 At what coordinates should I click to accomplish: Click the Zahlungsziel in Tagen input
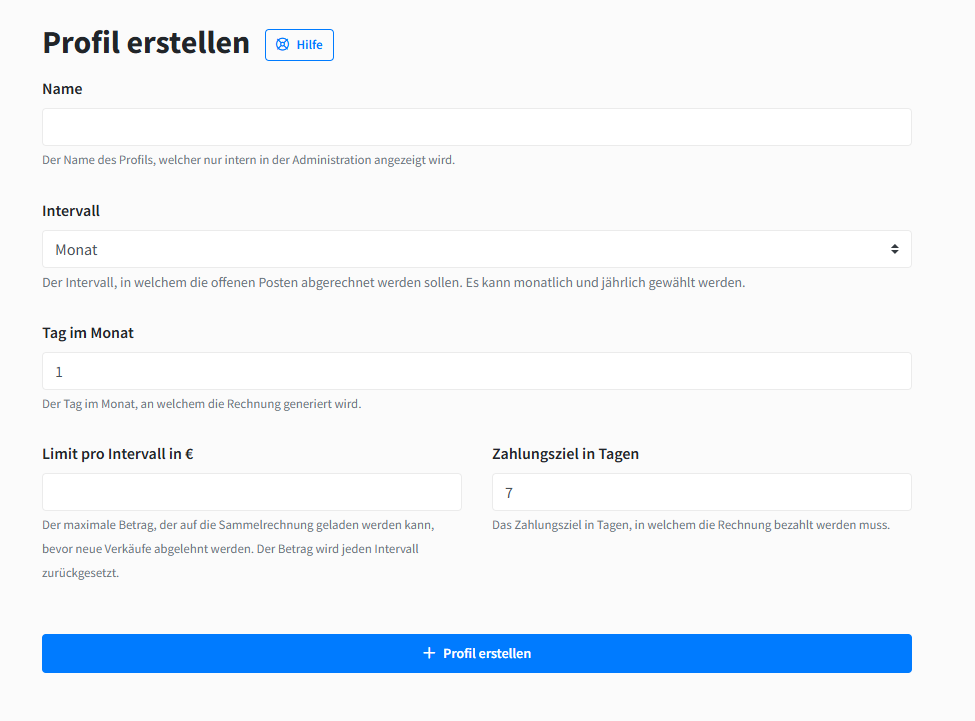click(x=702, y=492)
